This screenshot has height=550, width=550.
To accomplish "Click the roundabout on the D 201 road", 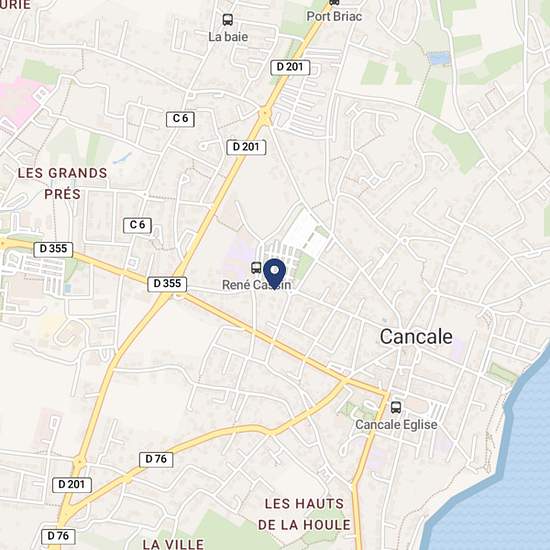I will pyautogui.click(x=265, y=113).
